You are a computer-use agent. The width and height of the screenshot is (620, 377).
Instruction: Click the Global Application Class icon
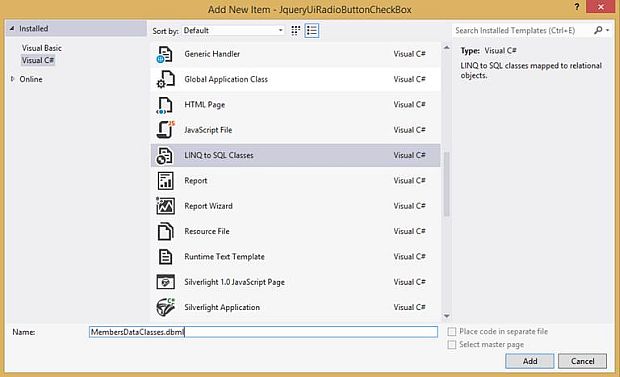click(x=165, y=79)
